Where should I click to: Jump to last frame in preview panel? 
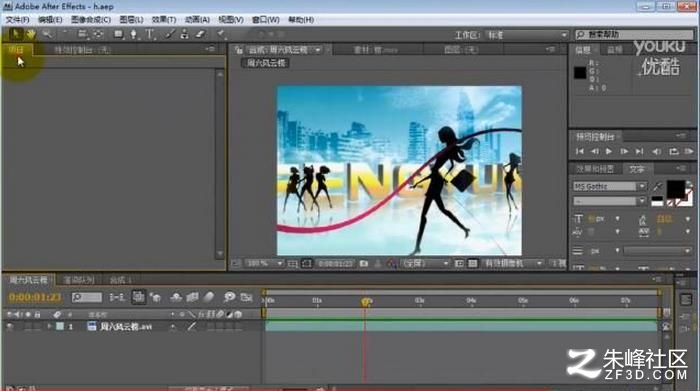[x=639, y=152]
